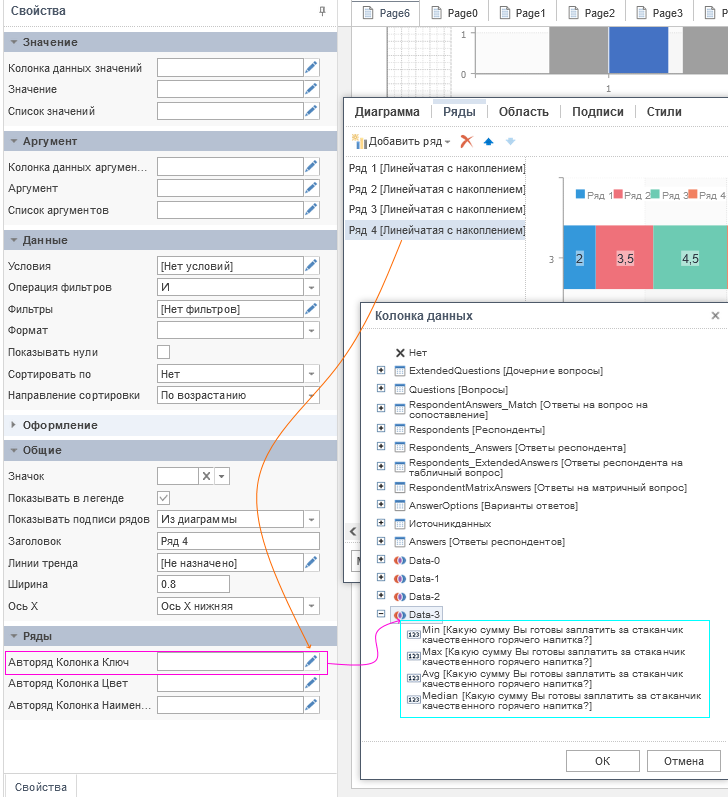Toggle Показывать нули checkbox
The width and height of the screenshot is (728, 797).
tap(164, 352)
